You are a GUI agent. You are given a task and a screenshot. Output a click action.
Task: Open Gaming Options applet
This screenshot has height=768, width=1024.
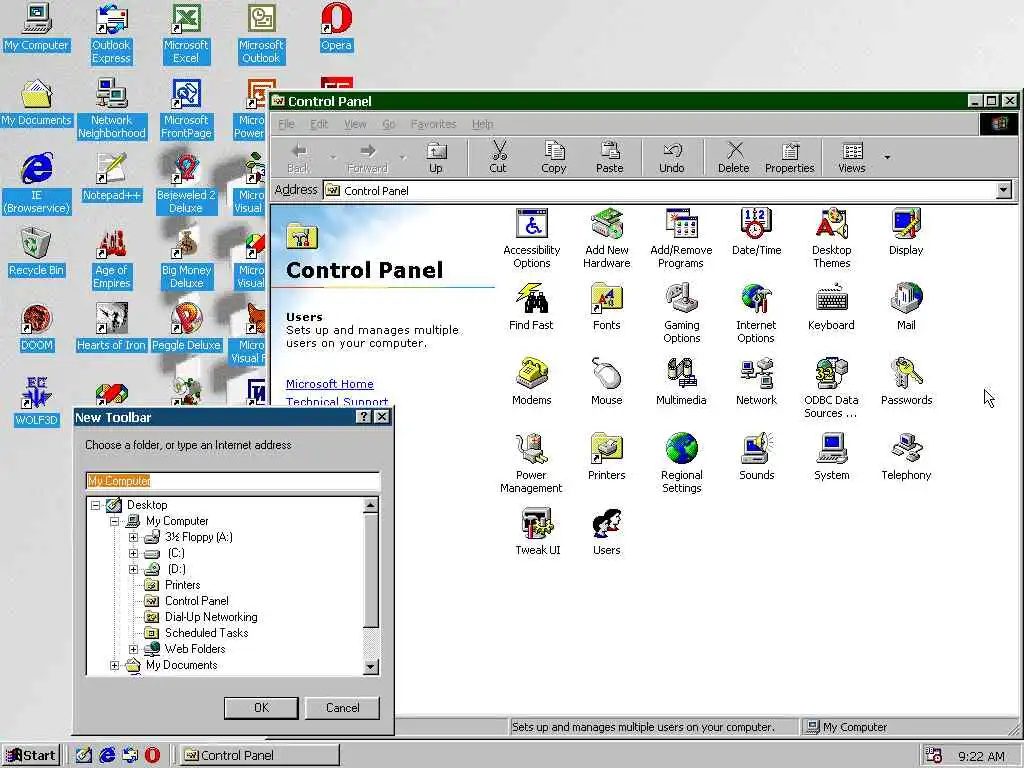point(681,313)
